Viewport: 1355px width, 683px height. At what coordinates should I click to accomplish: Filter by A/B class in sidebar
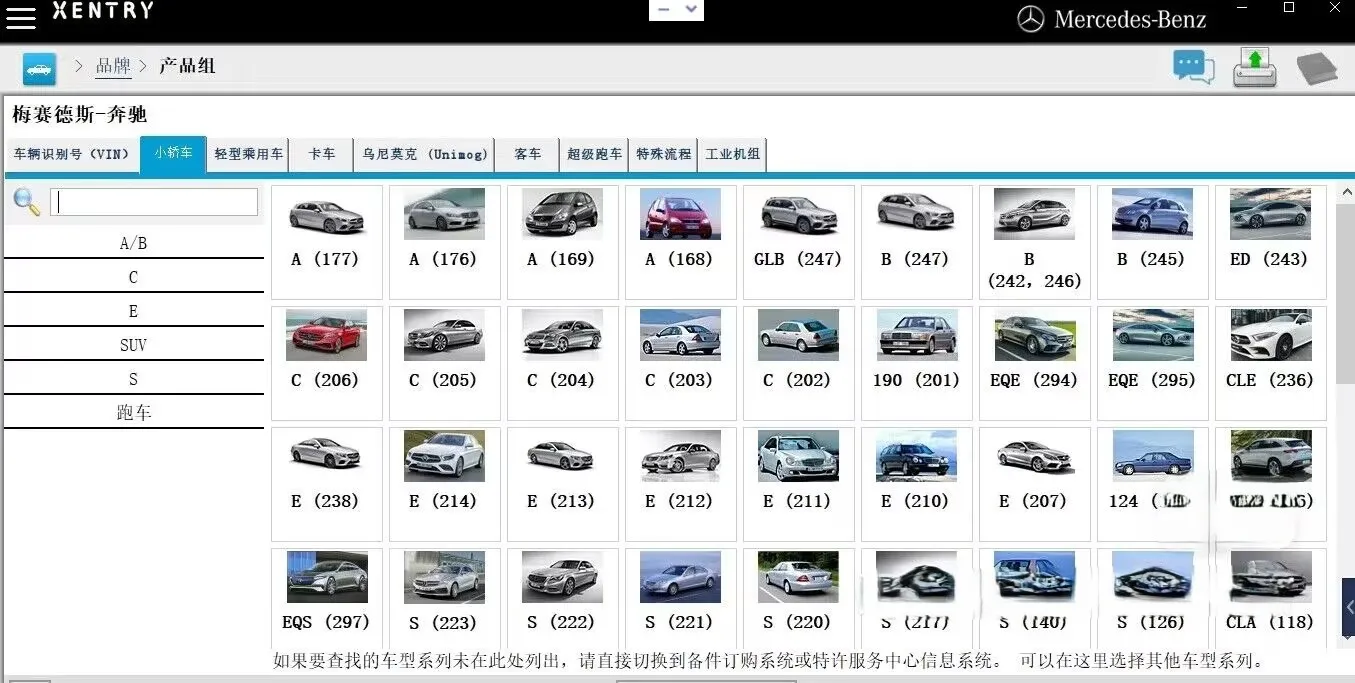coord(133,243)
